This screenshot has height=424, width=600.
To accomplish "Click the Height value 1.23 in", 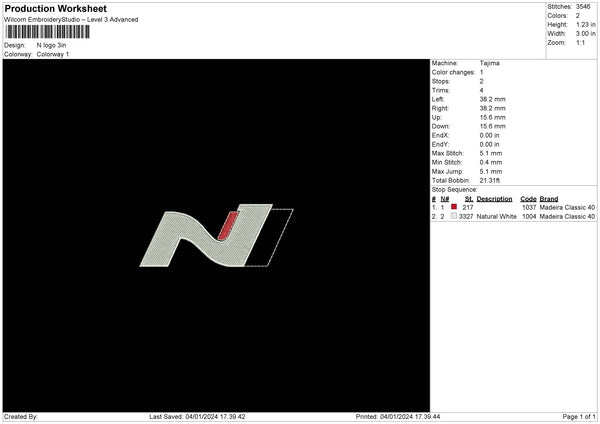I will coord(585,24).
